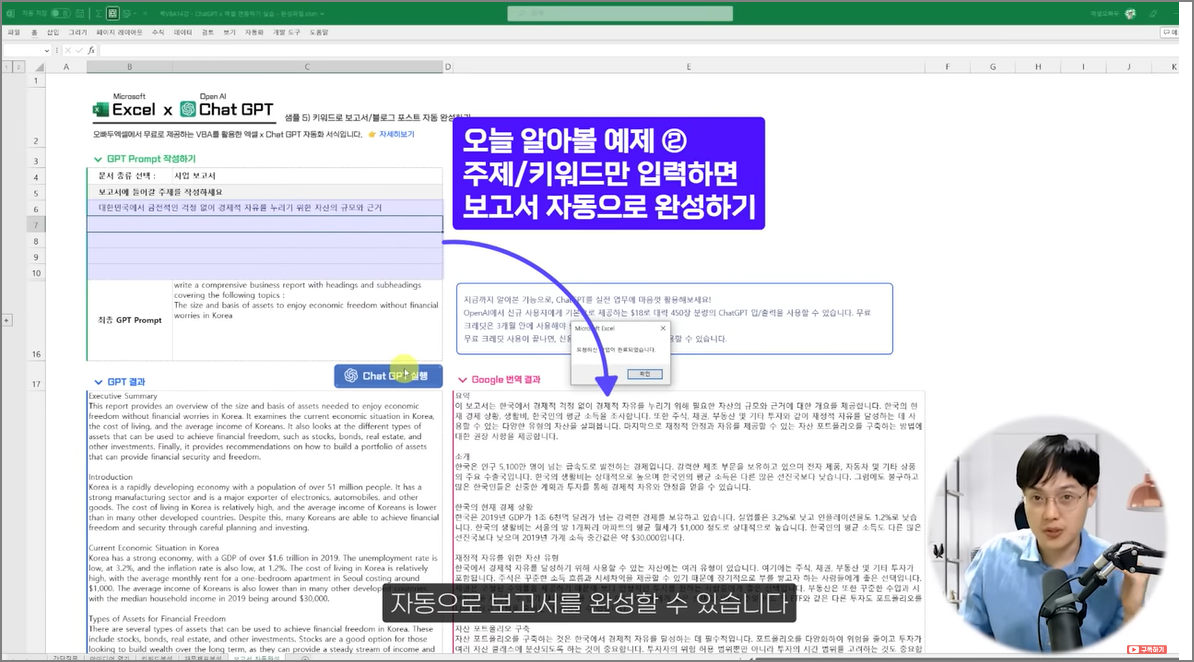Switch to the 데이터 ribbon tab
Screen dimensions: 1194x662
pyautogui.click(x=183, y=33)
